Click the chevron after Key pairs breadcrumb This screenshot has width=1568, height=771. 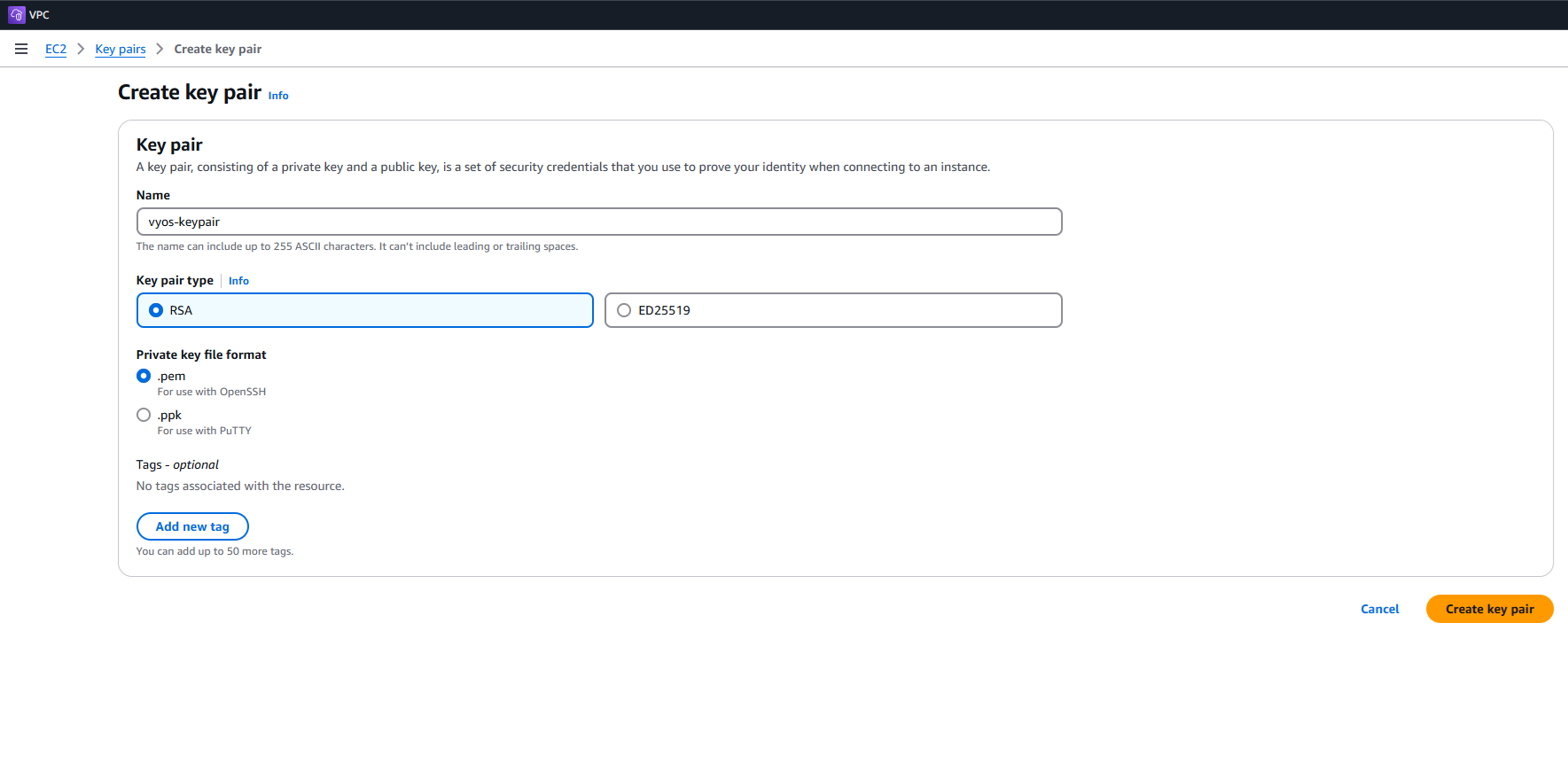pyautogui.click(x=160, y=50)
